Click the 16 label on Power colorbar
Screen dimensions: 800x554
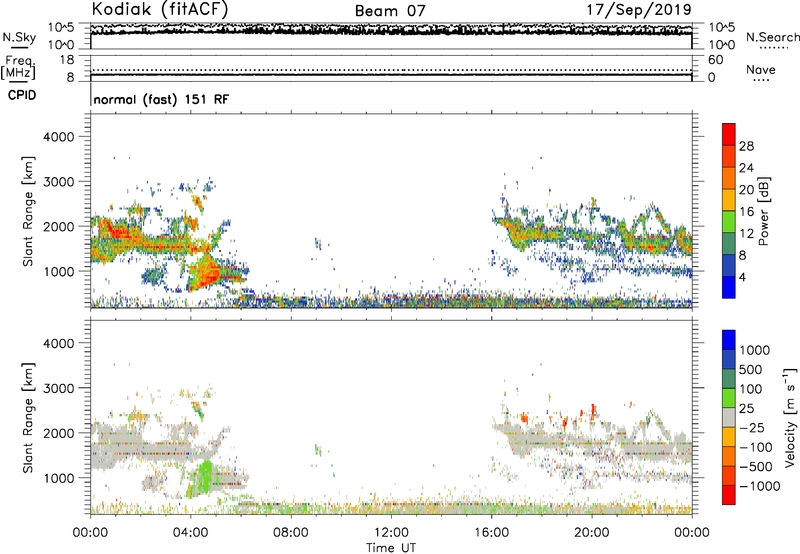746,212
